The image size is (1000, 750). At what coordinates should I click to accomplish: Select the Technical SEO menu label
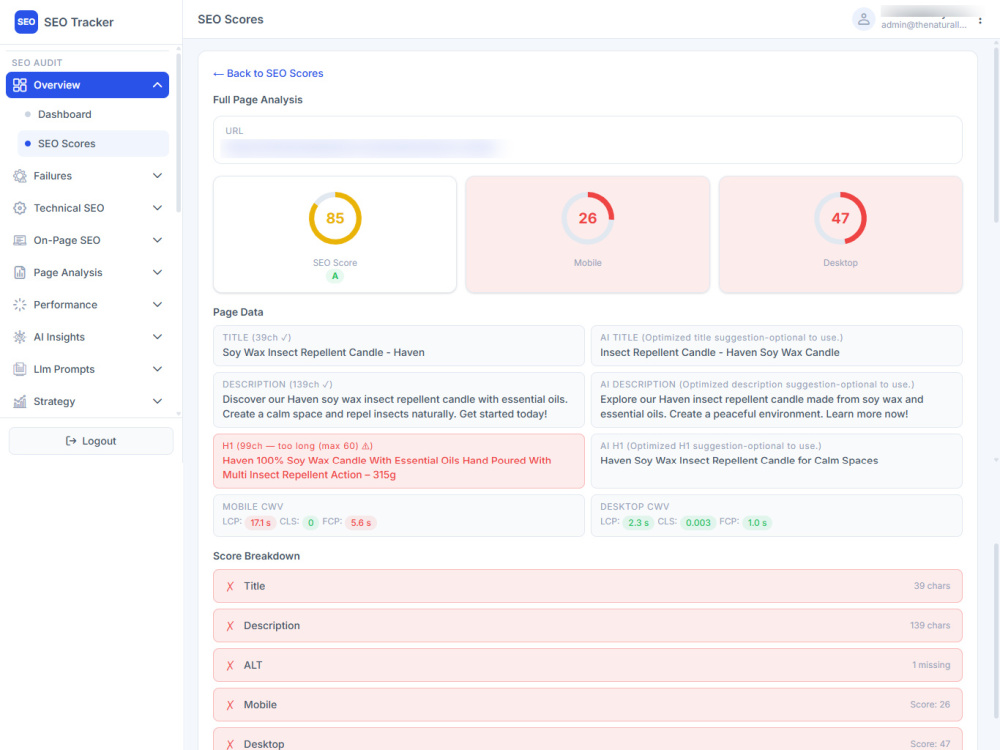tap(69, 208)
